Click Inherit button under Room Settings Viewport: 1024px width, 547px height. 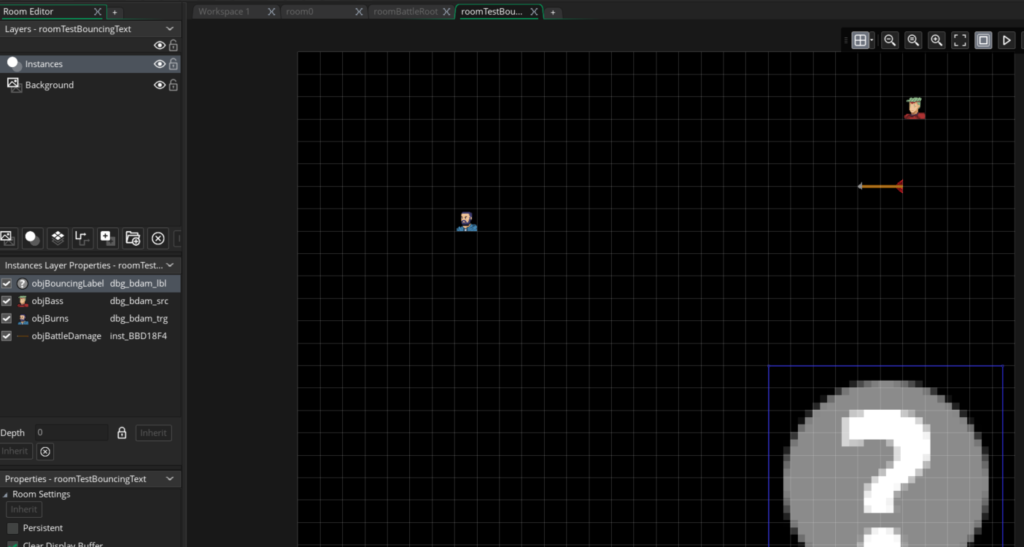(24, 510)
